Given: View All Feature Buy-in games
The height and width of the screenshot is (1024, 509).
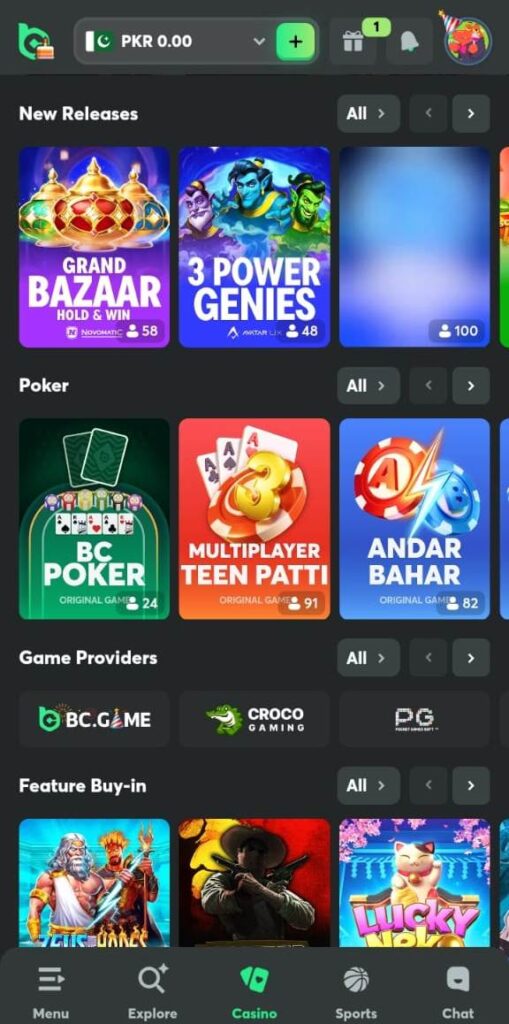Looking at the screenshot, I should 369,786.
